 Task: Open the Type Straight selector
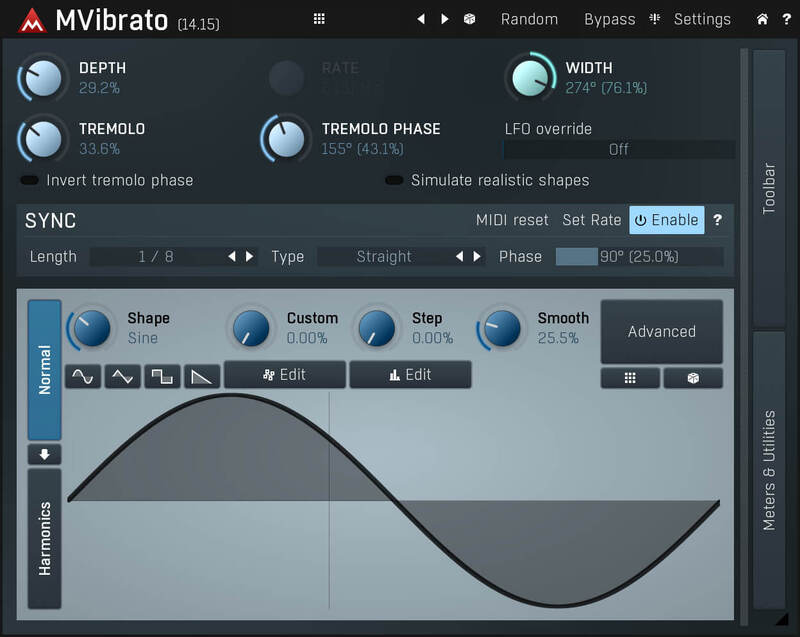click(x=383, y=257)
